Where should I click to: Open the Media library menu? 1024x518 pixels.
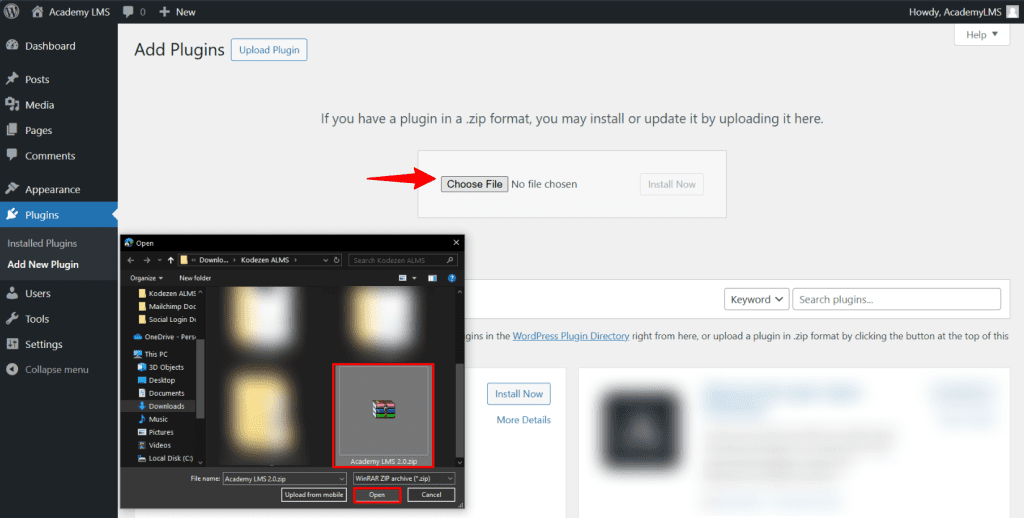[x=39, y=105]
